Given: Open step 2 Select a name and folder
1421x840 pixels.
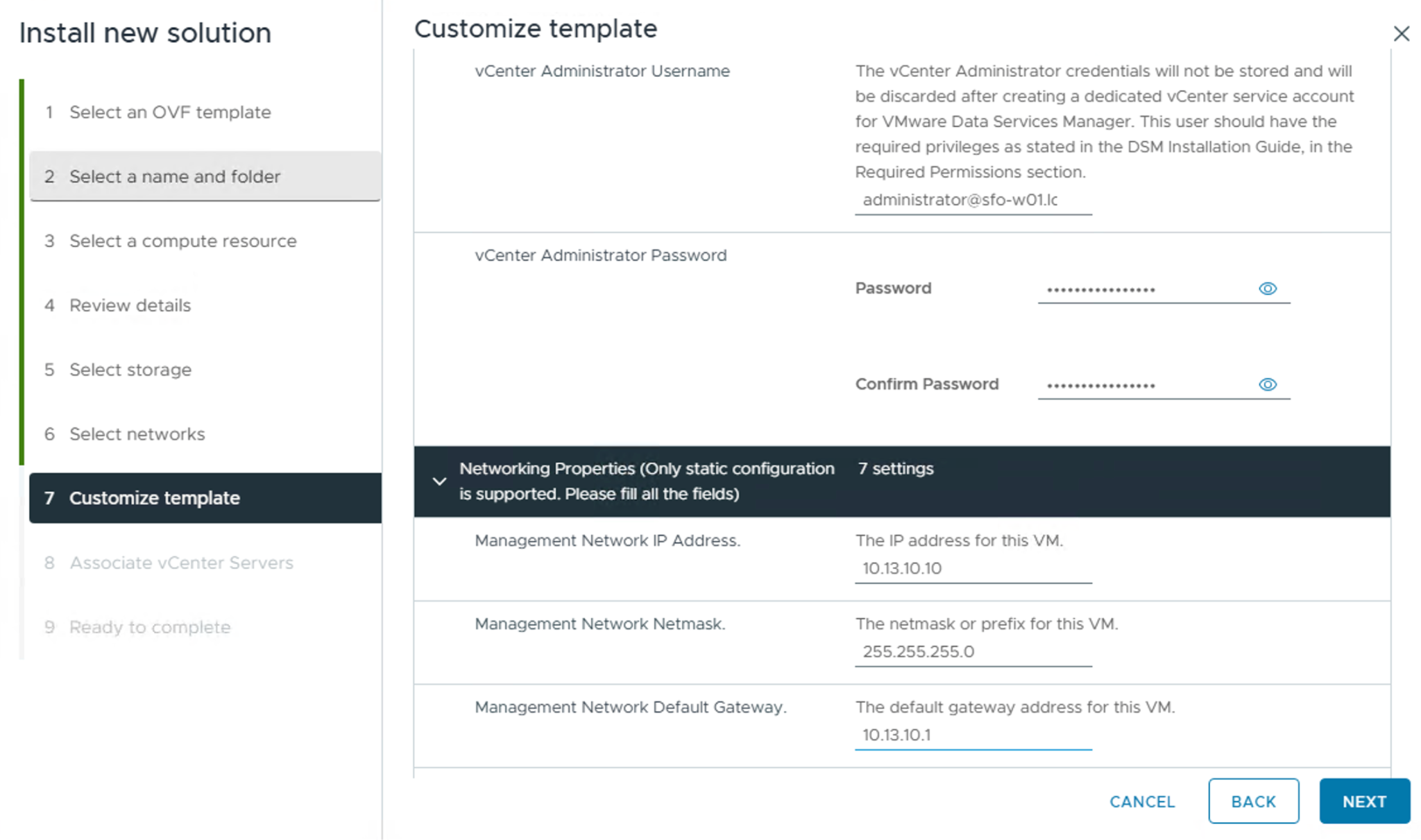Looking at the screenshot, I should click(174, 177).
